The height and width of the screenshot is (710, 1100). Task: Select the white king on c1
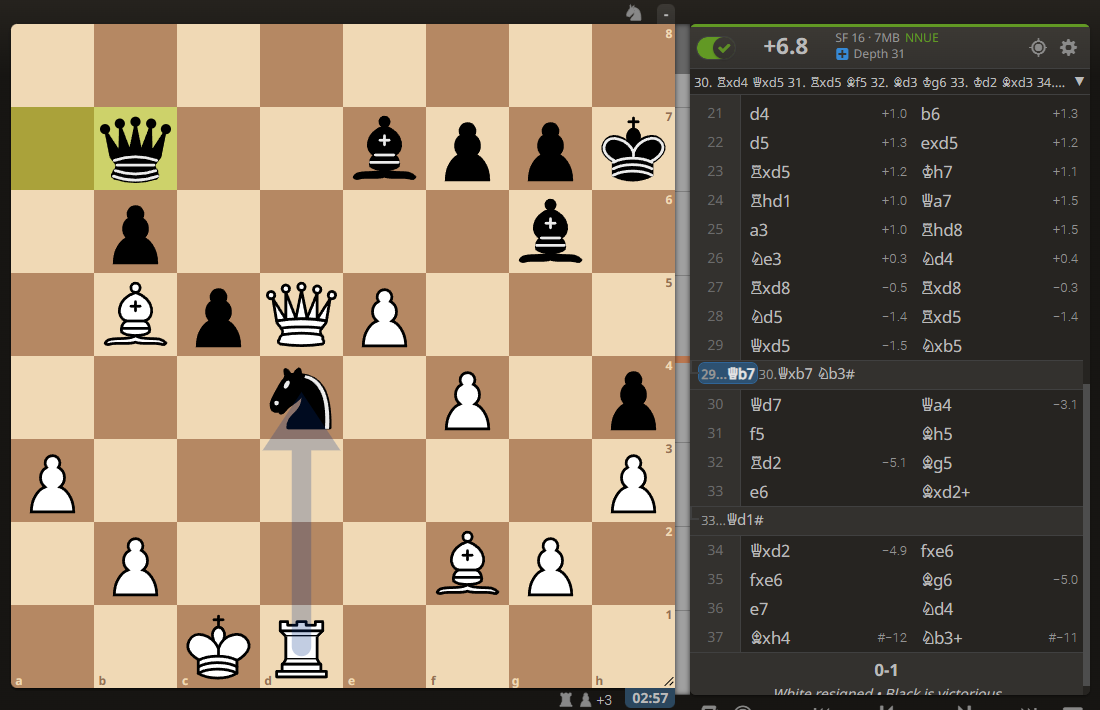(218, 646)
